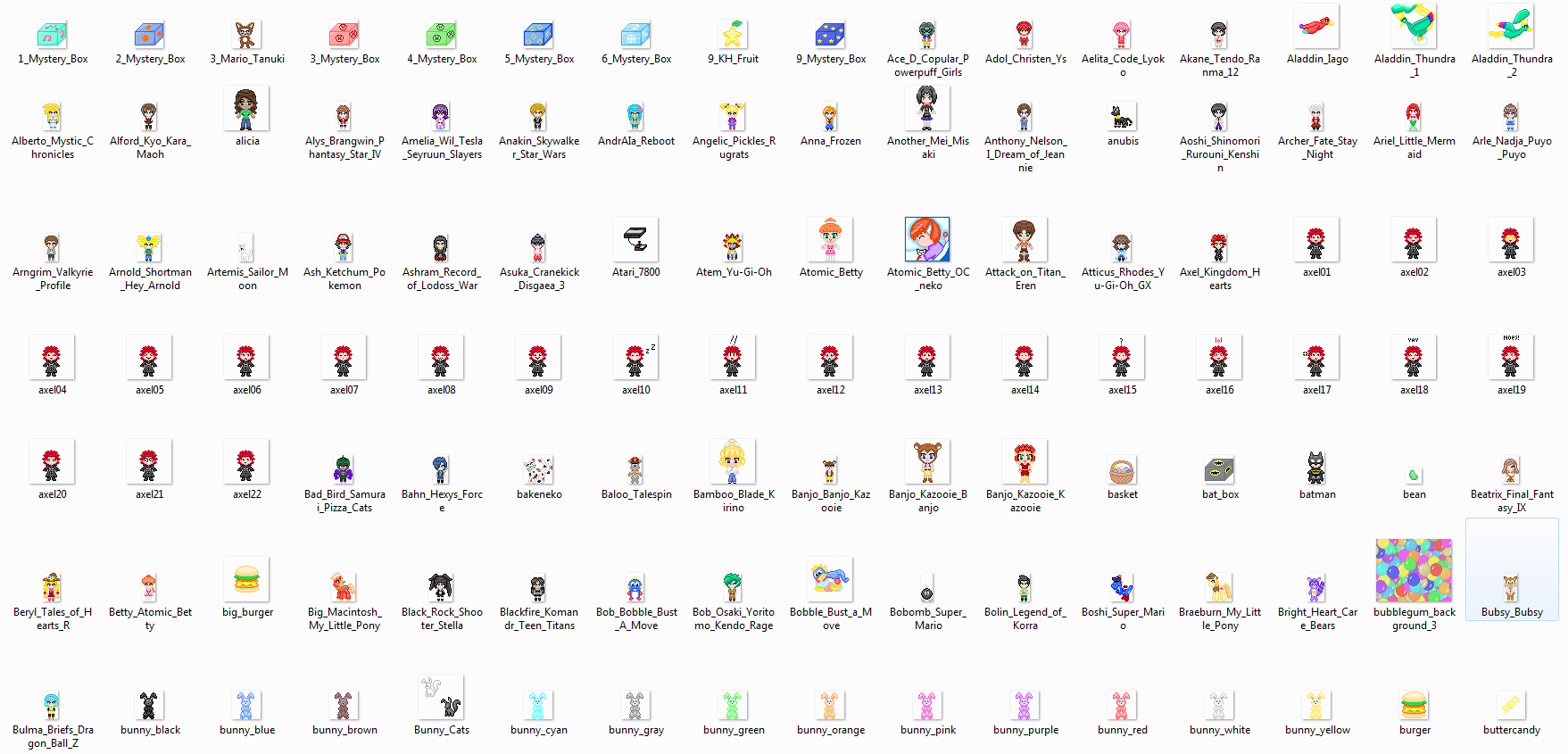Select the Aladdin_Iago red parrot icon
The width and height of the screenshot is (1568, 754).
[1316, 26]
